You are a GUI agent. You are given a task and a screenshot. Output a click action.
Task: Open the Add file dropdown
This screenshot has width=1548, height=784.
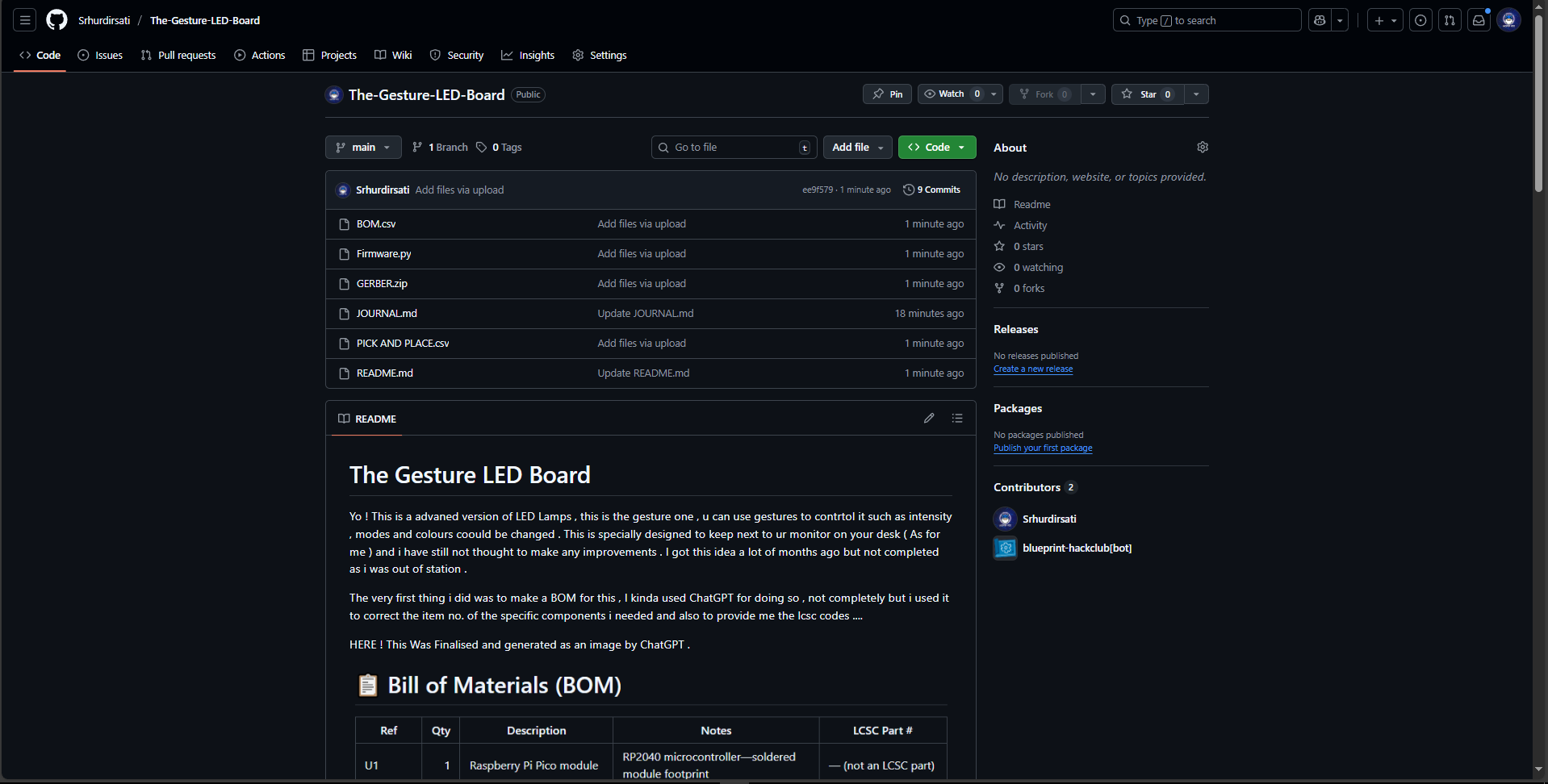click(857, 147)
